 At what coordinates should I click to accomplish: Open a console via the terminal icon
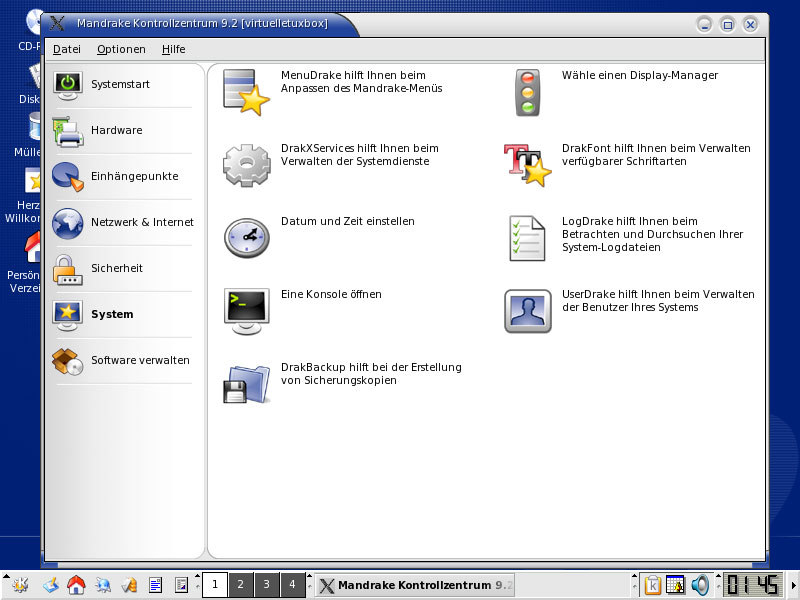[246, 311]
